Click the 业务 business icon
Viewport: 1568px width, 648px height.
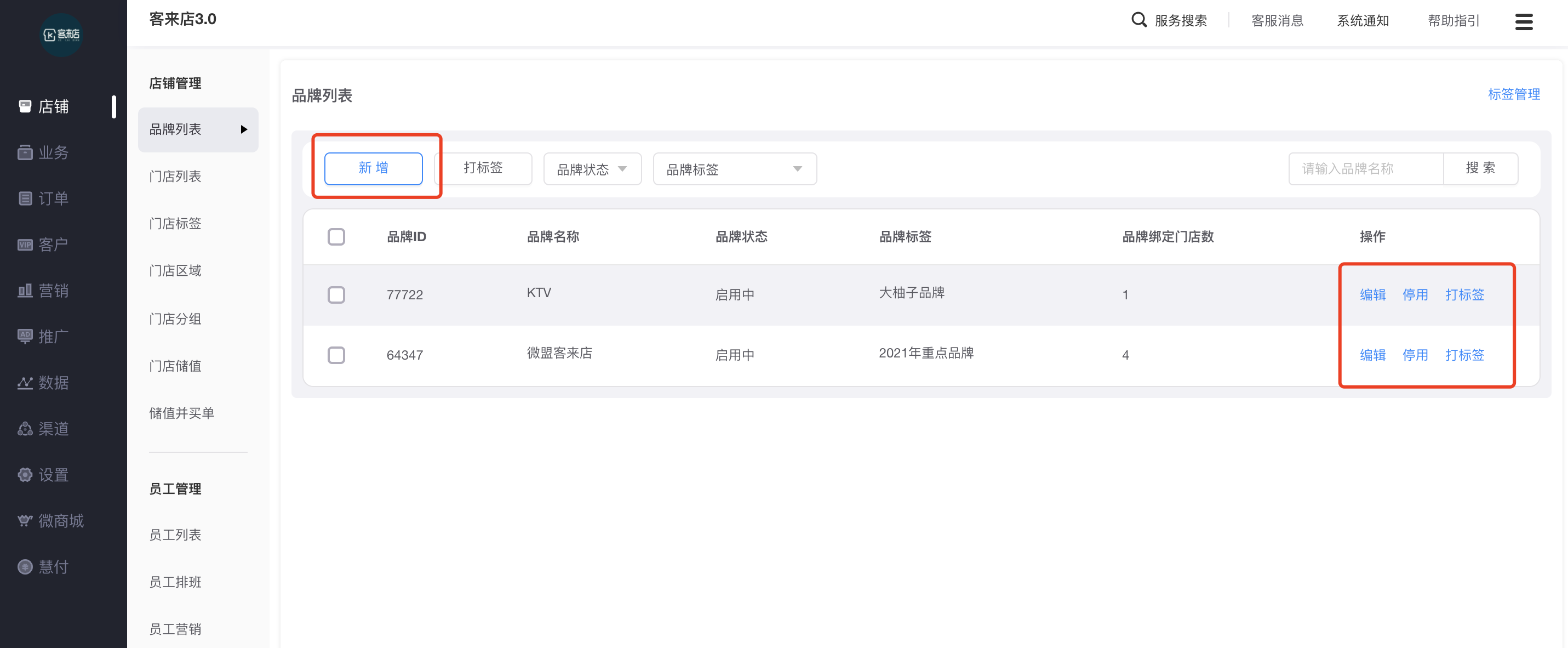[x=25, y=152]
